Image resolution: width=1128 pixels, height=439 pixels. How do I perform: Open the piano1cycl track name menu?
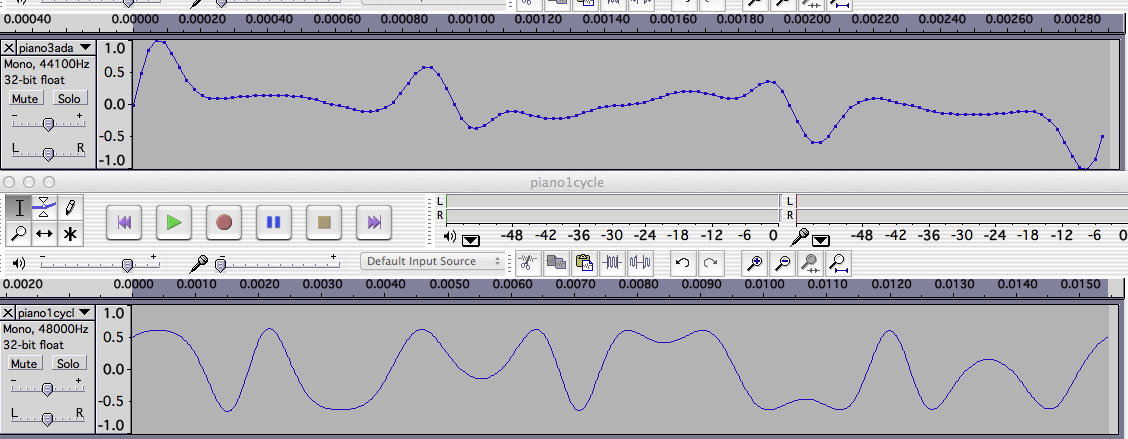coord(55,312)
